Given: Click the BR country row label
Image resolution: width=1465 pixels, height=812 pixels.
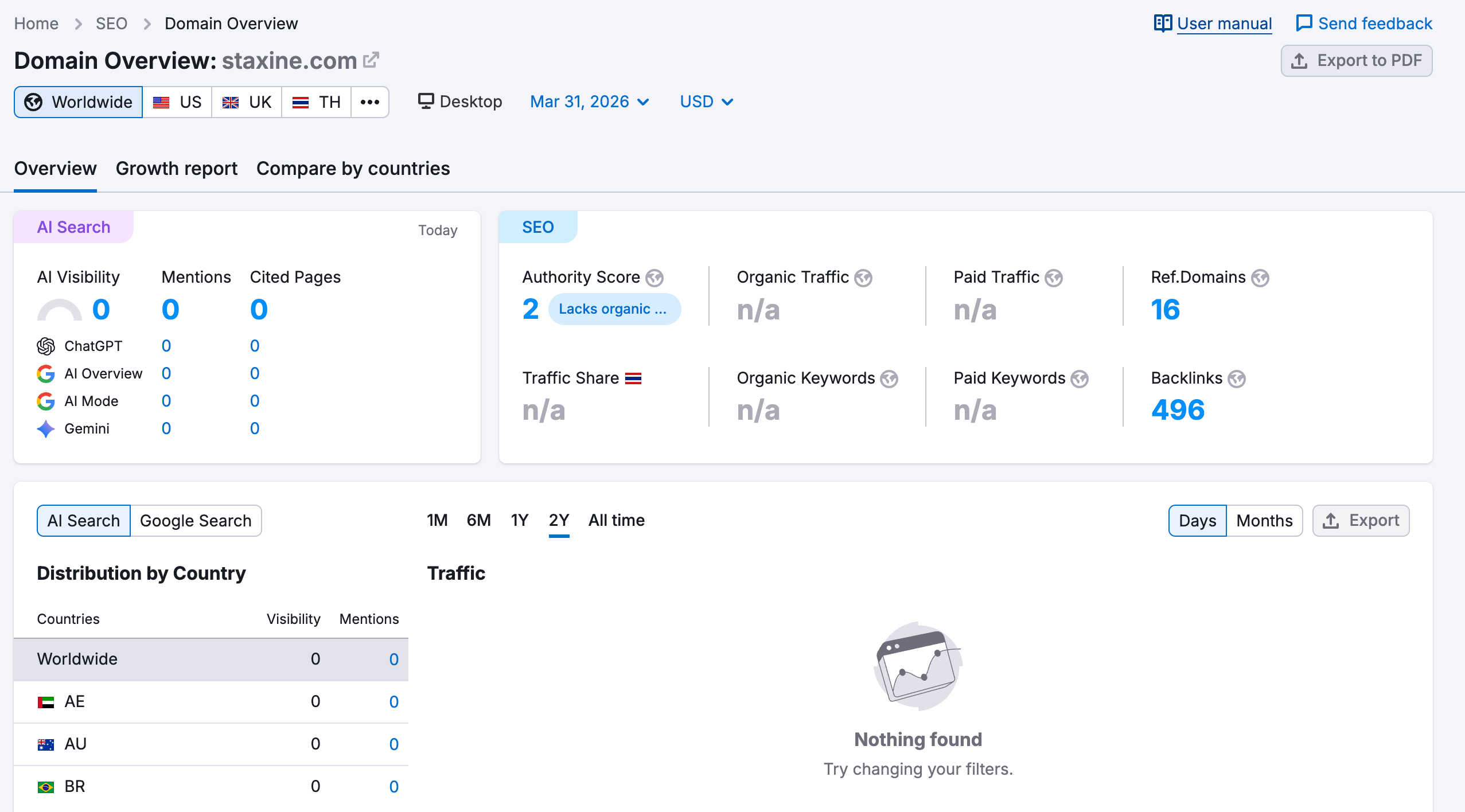Looking at the screenshot, I should pos(75,787).
